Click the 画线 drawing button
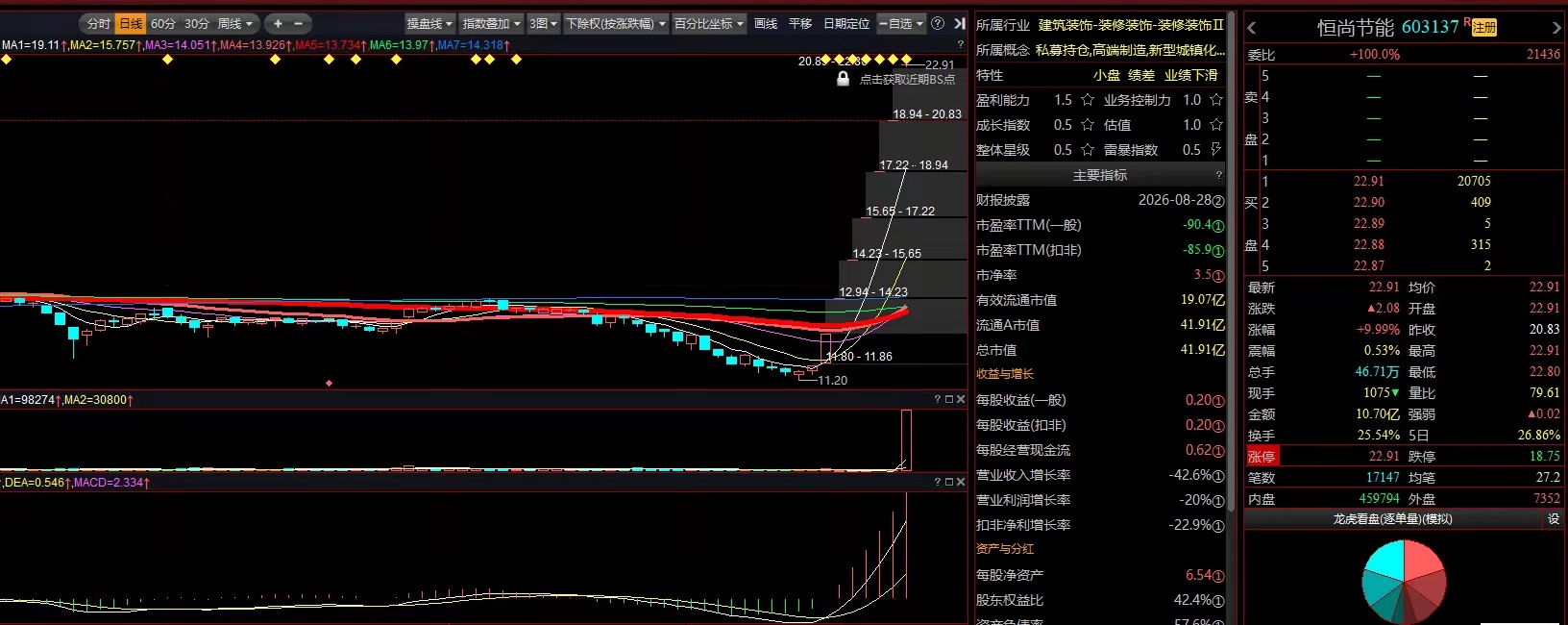 [766, 23]
